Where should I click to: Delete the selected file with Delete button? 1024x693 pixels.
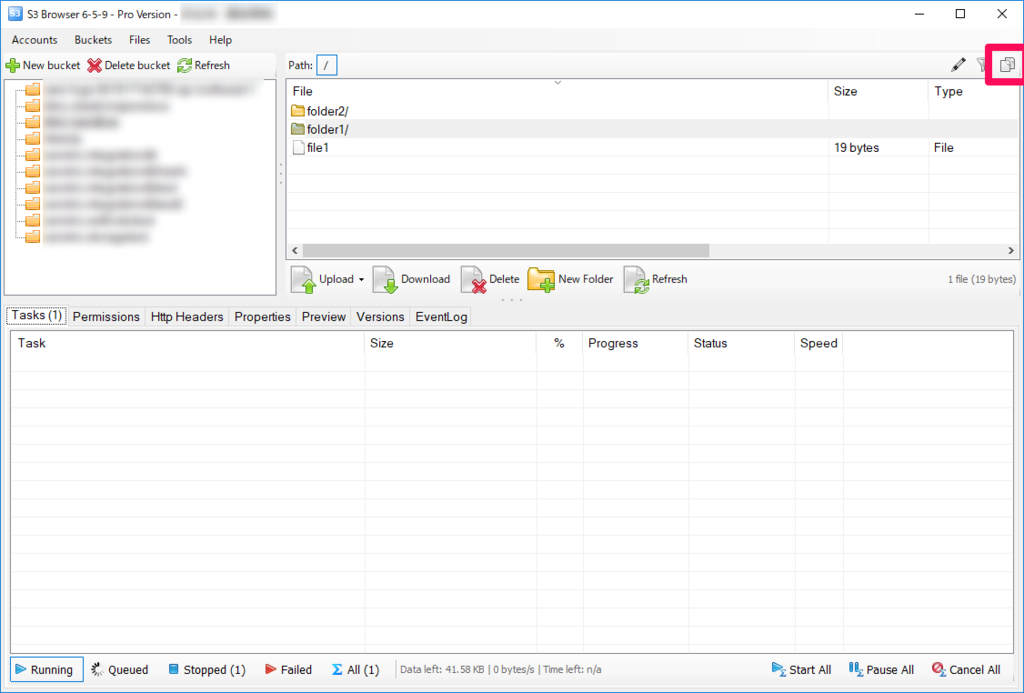pos(490,280)
